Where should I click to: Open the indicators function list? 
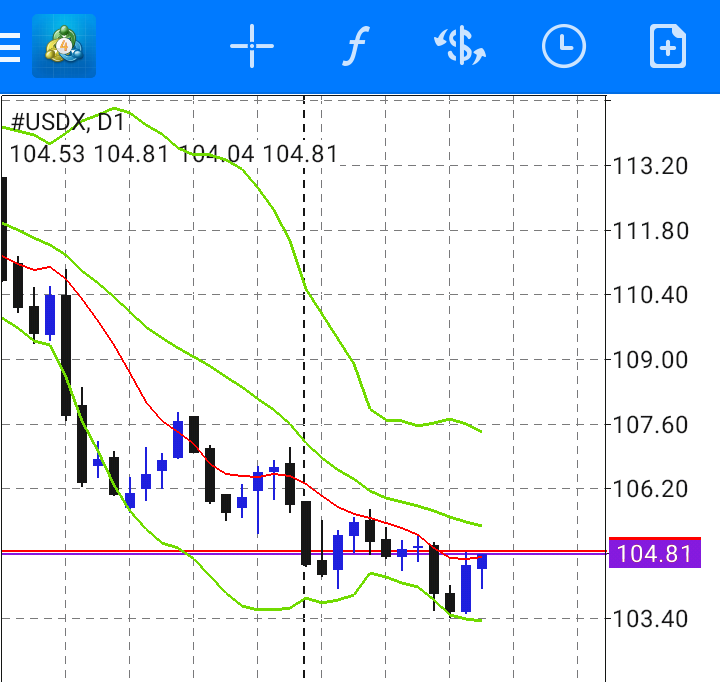coord(356,46)
